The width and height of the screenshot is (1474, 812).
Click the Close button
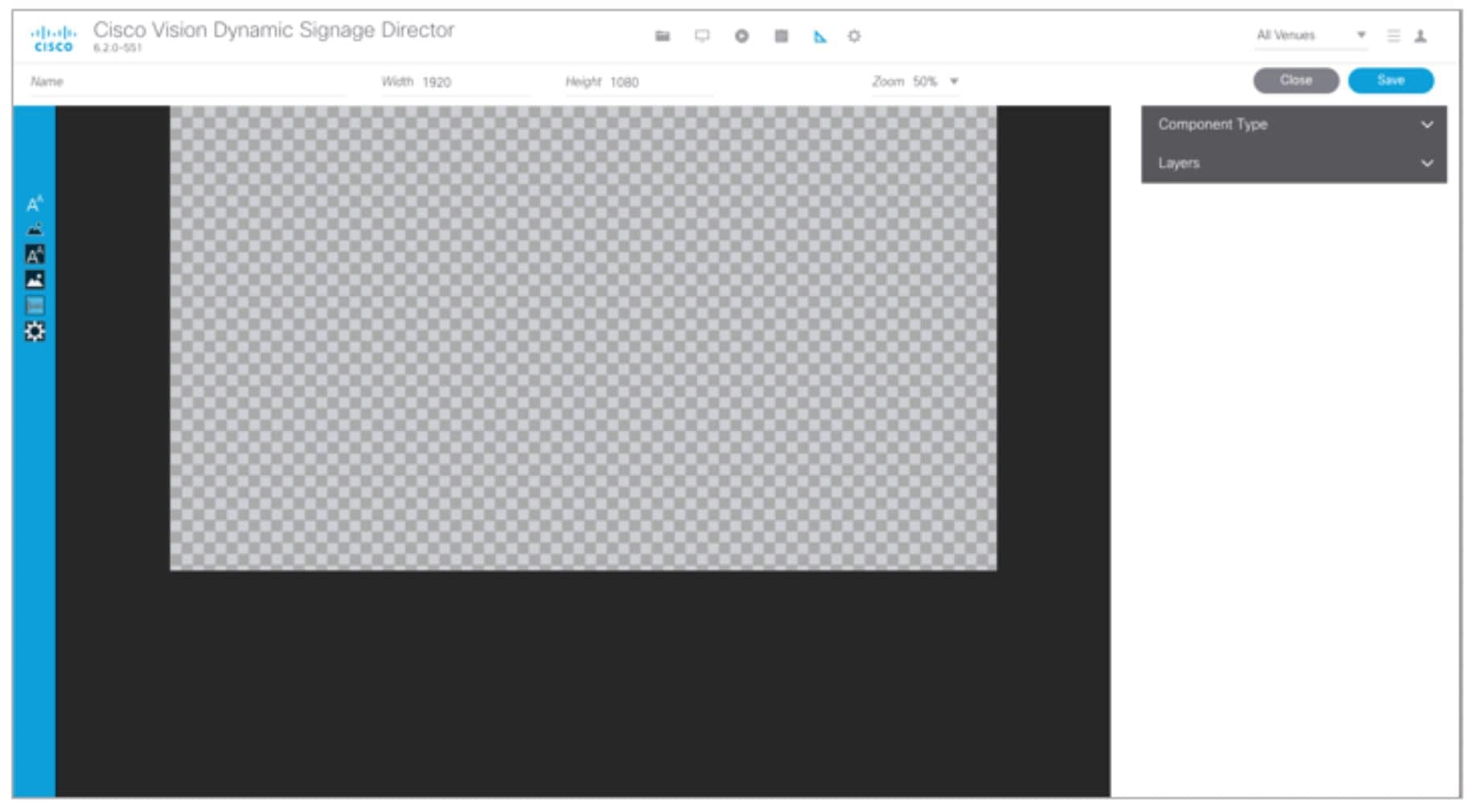pyautogui.click(x=1295, y=80)
